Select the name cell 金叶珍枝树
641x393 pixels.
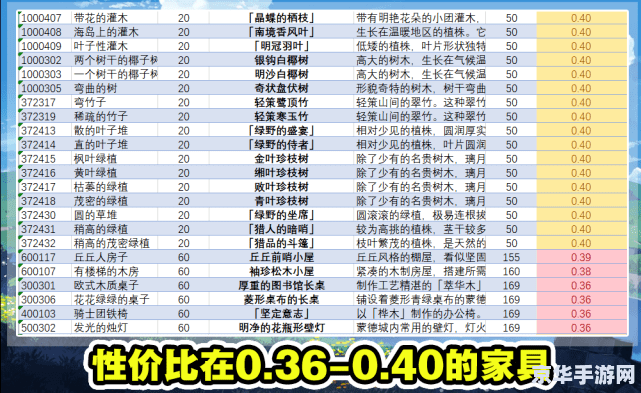(281, 159)
